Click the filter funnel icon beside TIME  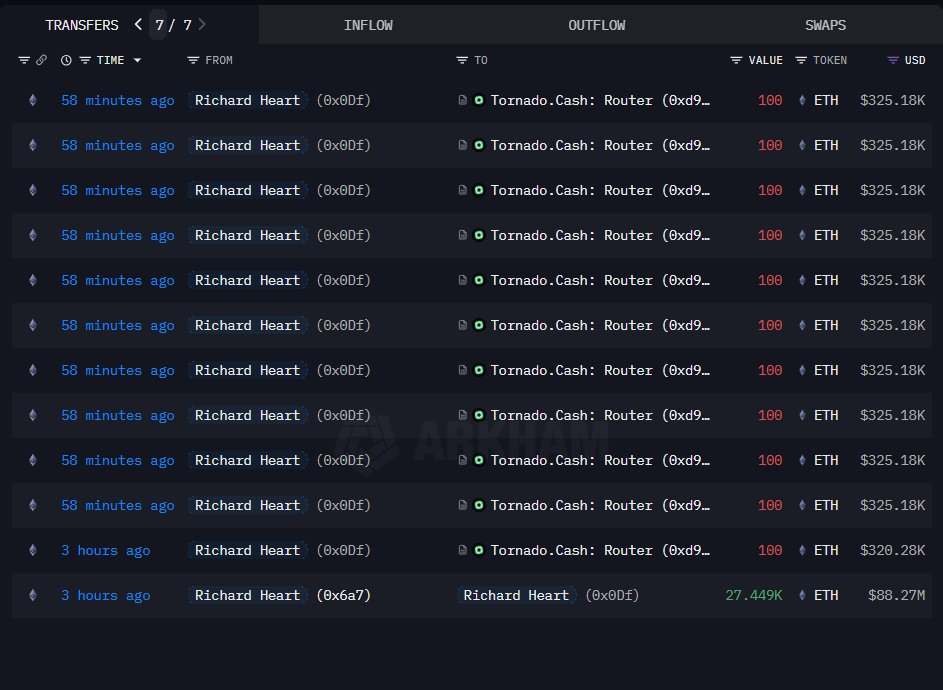coord(83,60)
